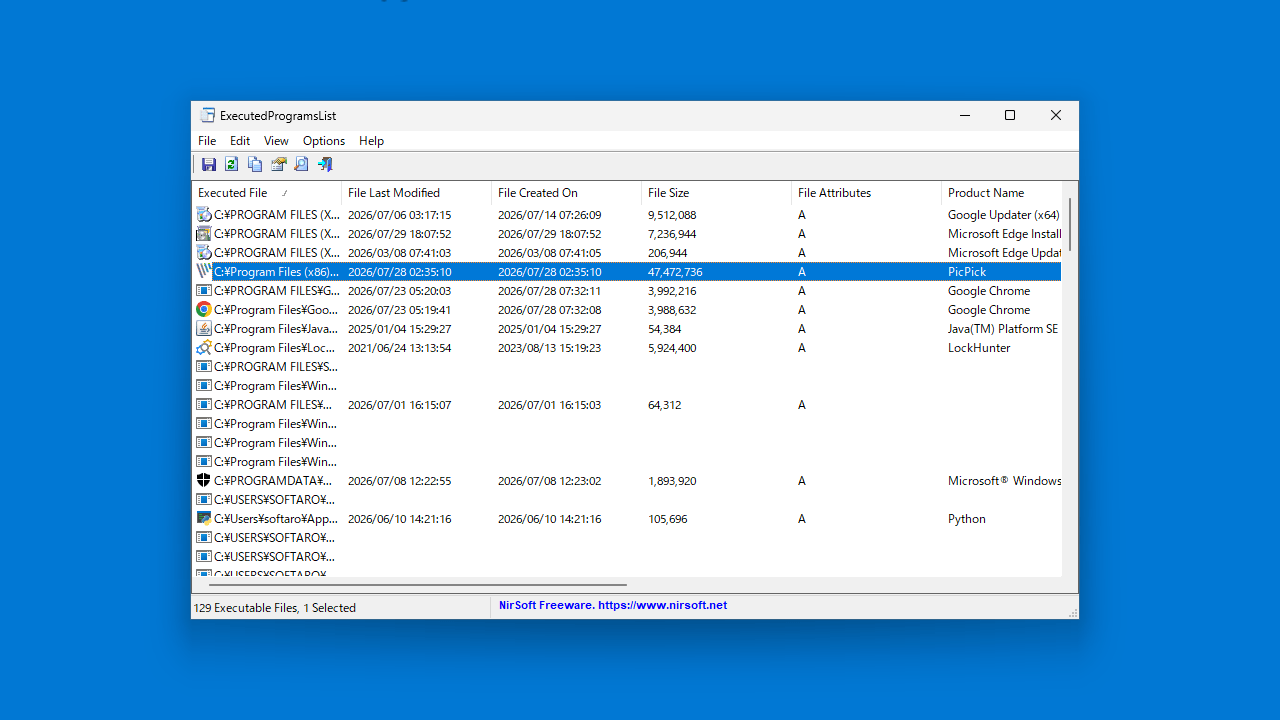
Task: Click the "Java(TM) Platform SE" product cell
Action: point(1002,329)
